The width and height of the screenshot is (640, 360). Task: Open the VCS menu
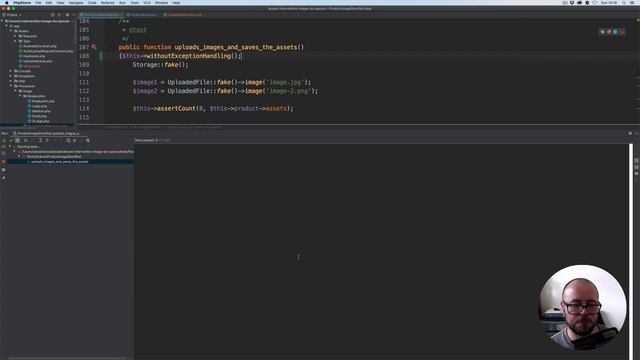[x=147, y=2]
